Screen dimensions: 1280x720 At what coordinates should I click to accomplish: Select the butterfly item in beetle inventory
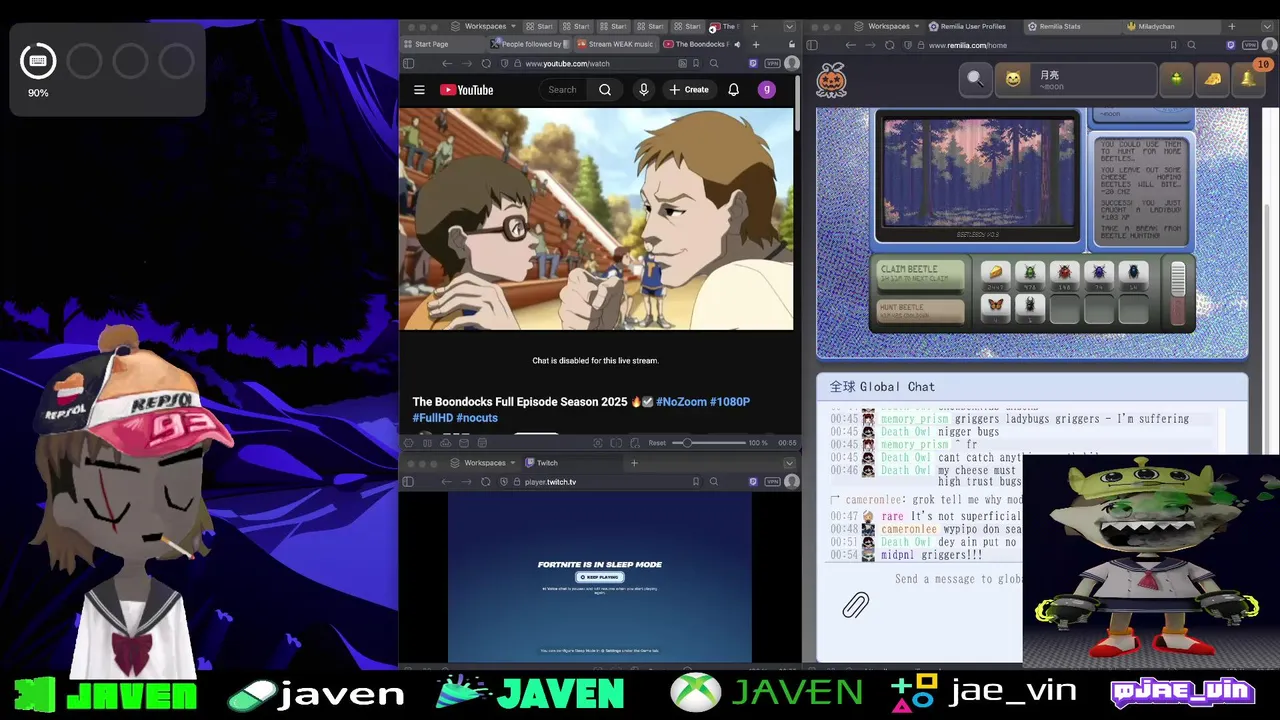click(995, 308)
